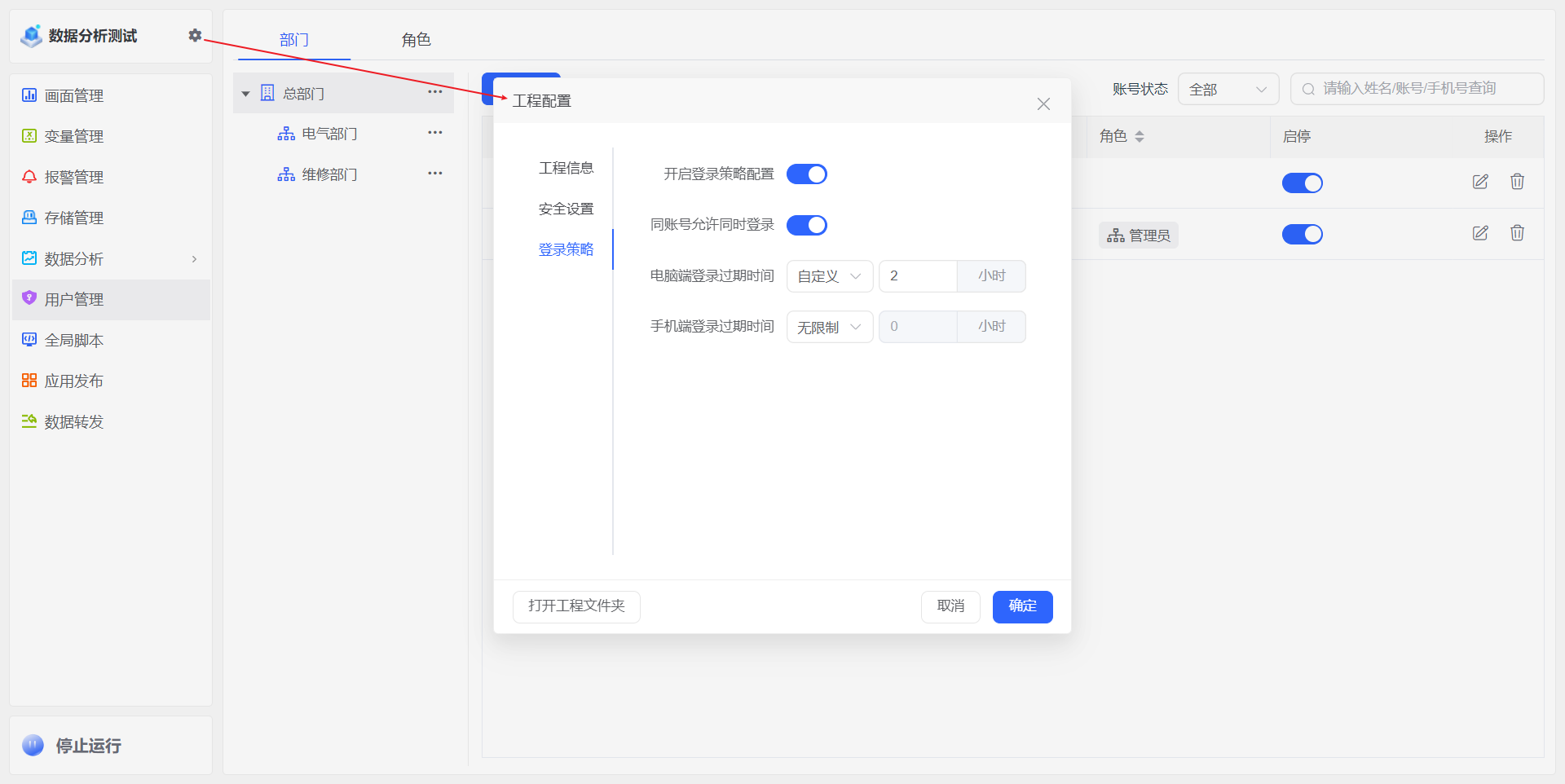Open the 电脑端登录过期时间 自定义 dropdown

(x=829, y=276)
